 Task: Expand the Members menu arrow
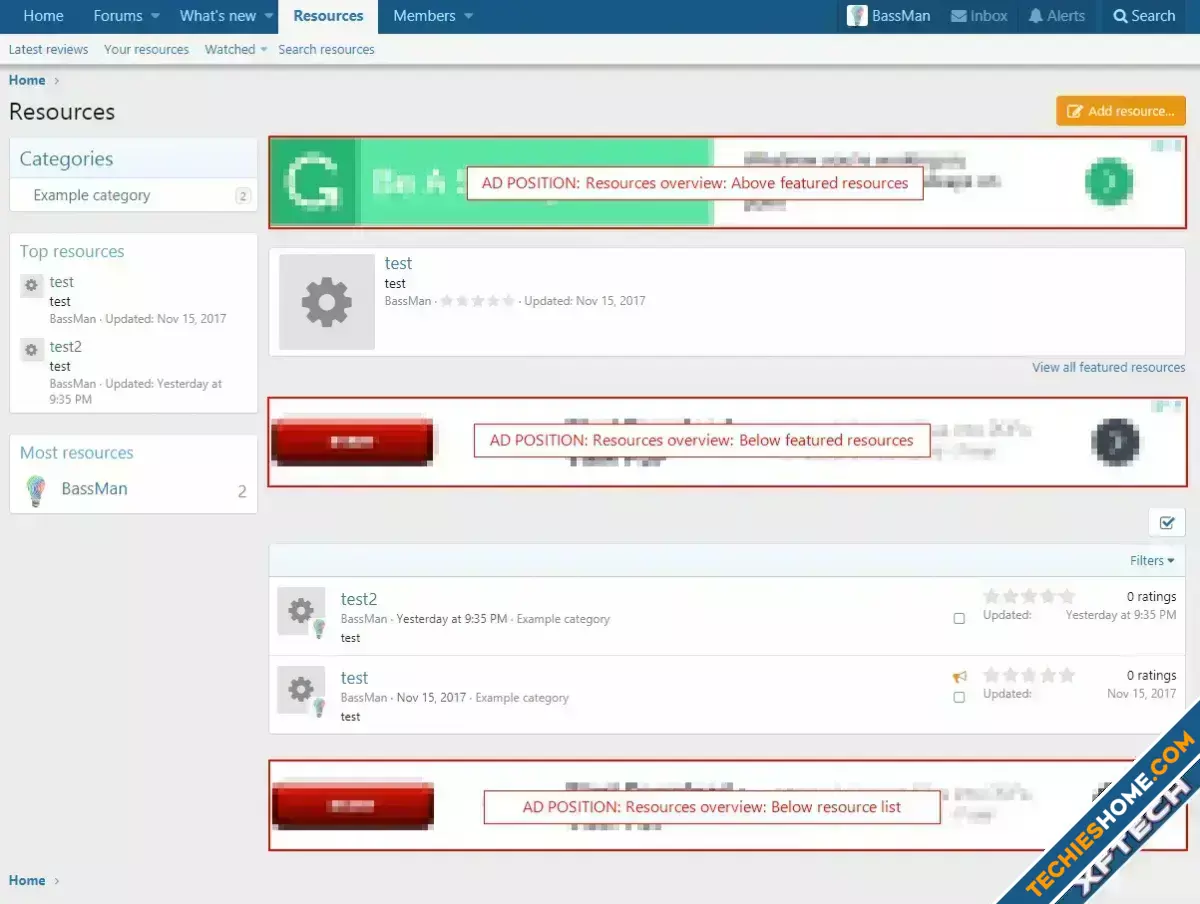coord(468,17)
